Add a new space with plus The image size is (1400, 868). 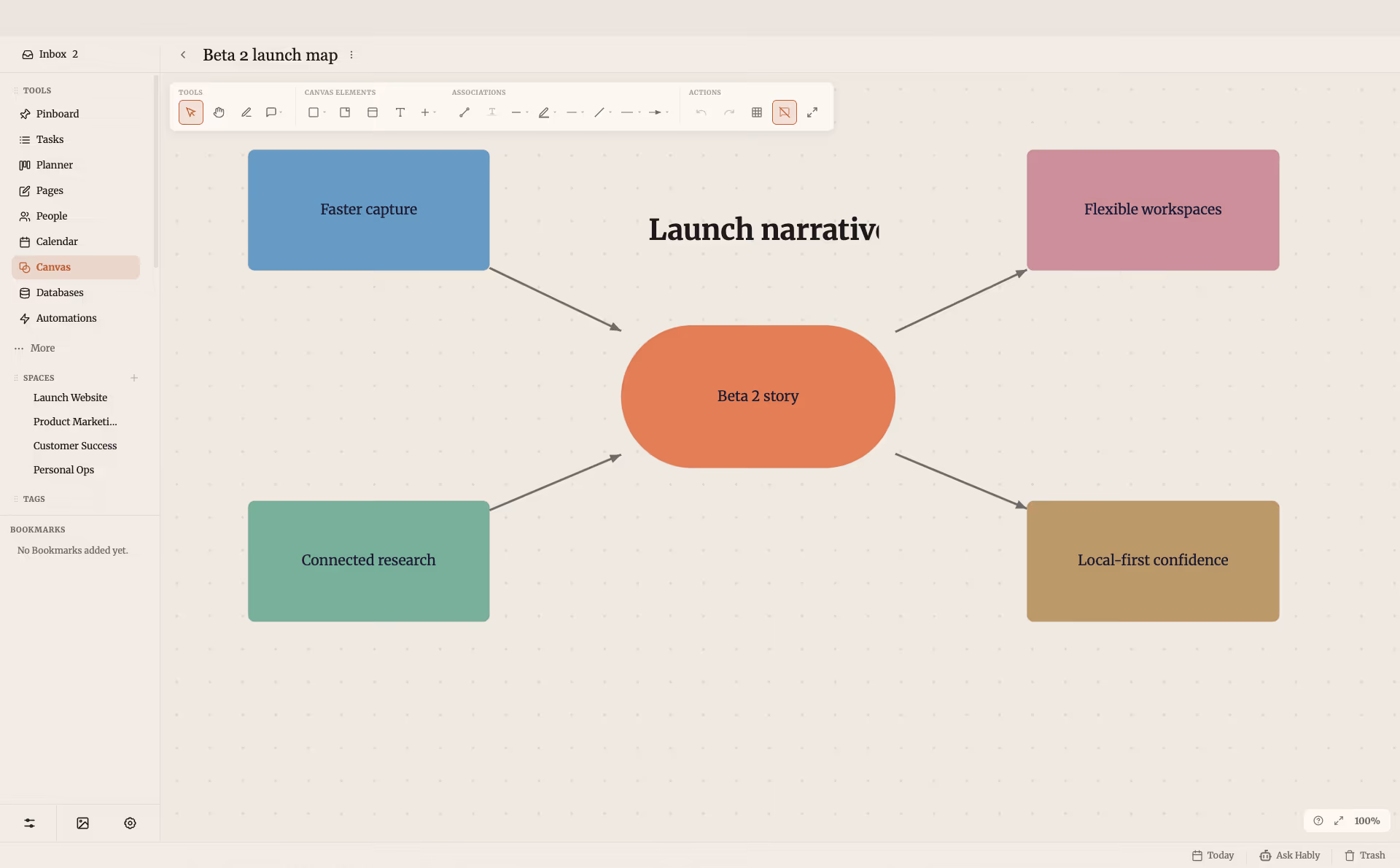click(x=134, y=378)
